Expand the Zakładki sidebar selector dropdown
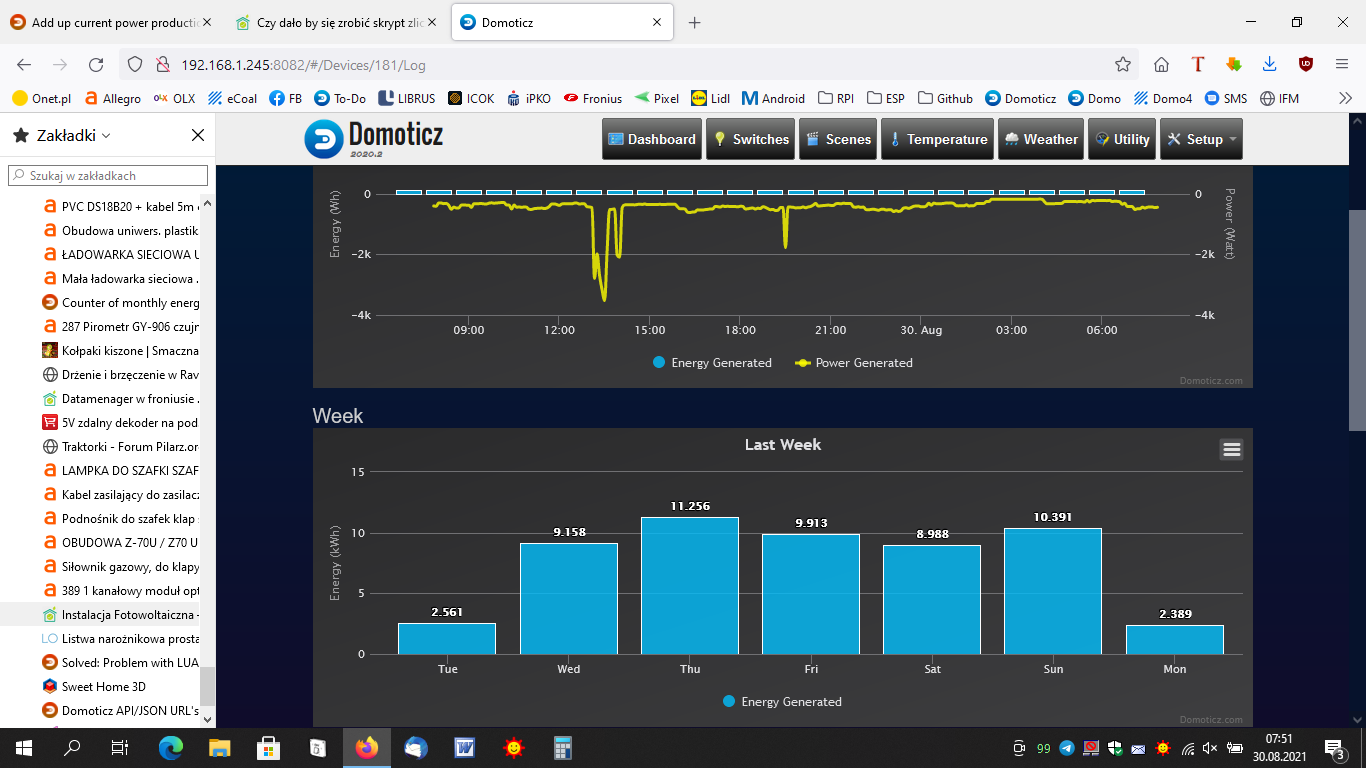The width and height of the screenshot is (1366, 768). tap(106, 135)
